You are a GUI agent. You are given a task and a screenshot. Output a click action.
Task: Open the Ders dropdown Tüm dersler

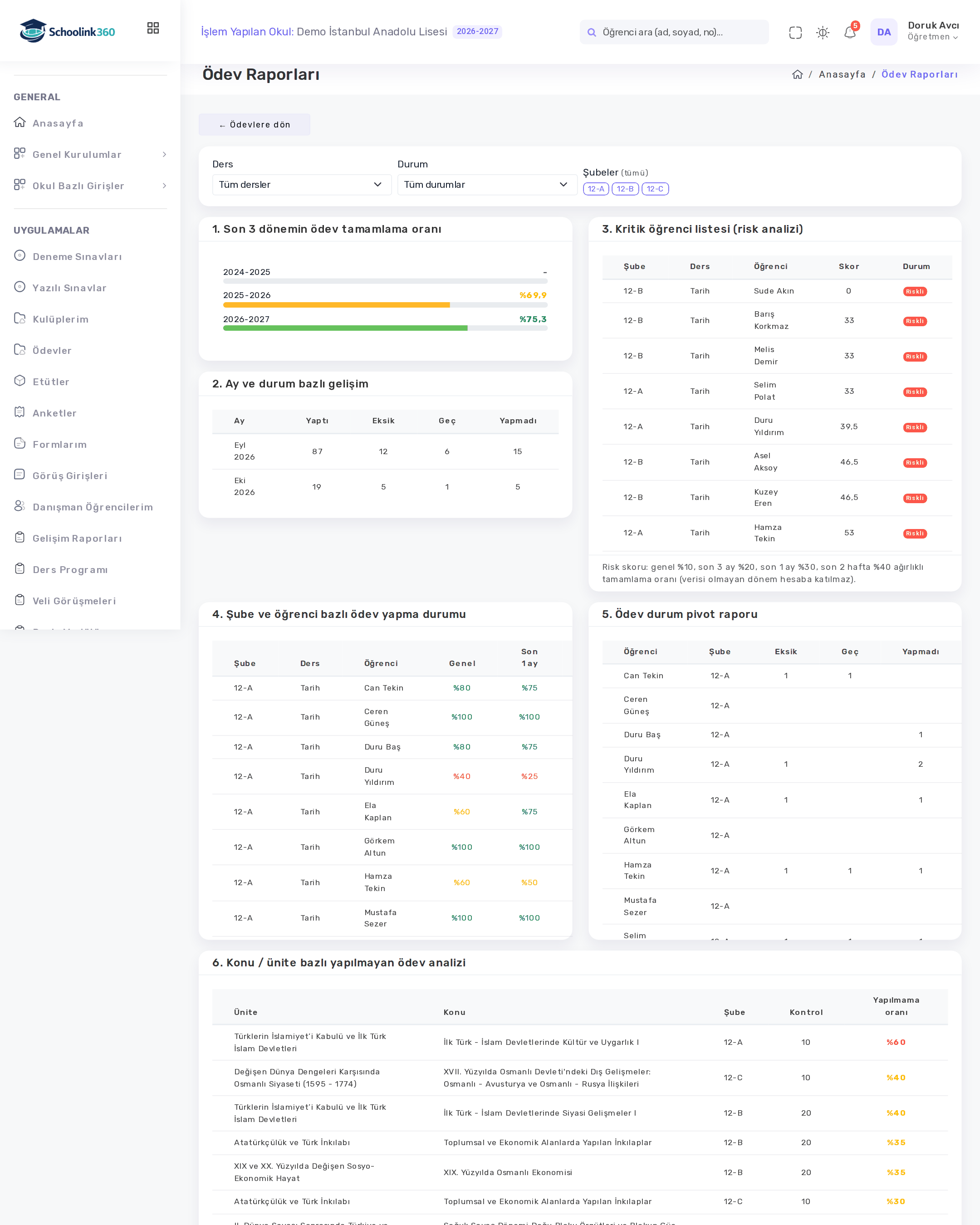302,185
